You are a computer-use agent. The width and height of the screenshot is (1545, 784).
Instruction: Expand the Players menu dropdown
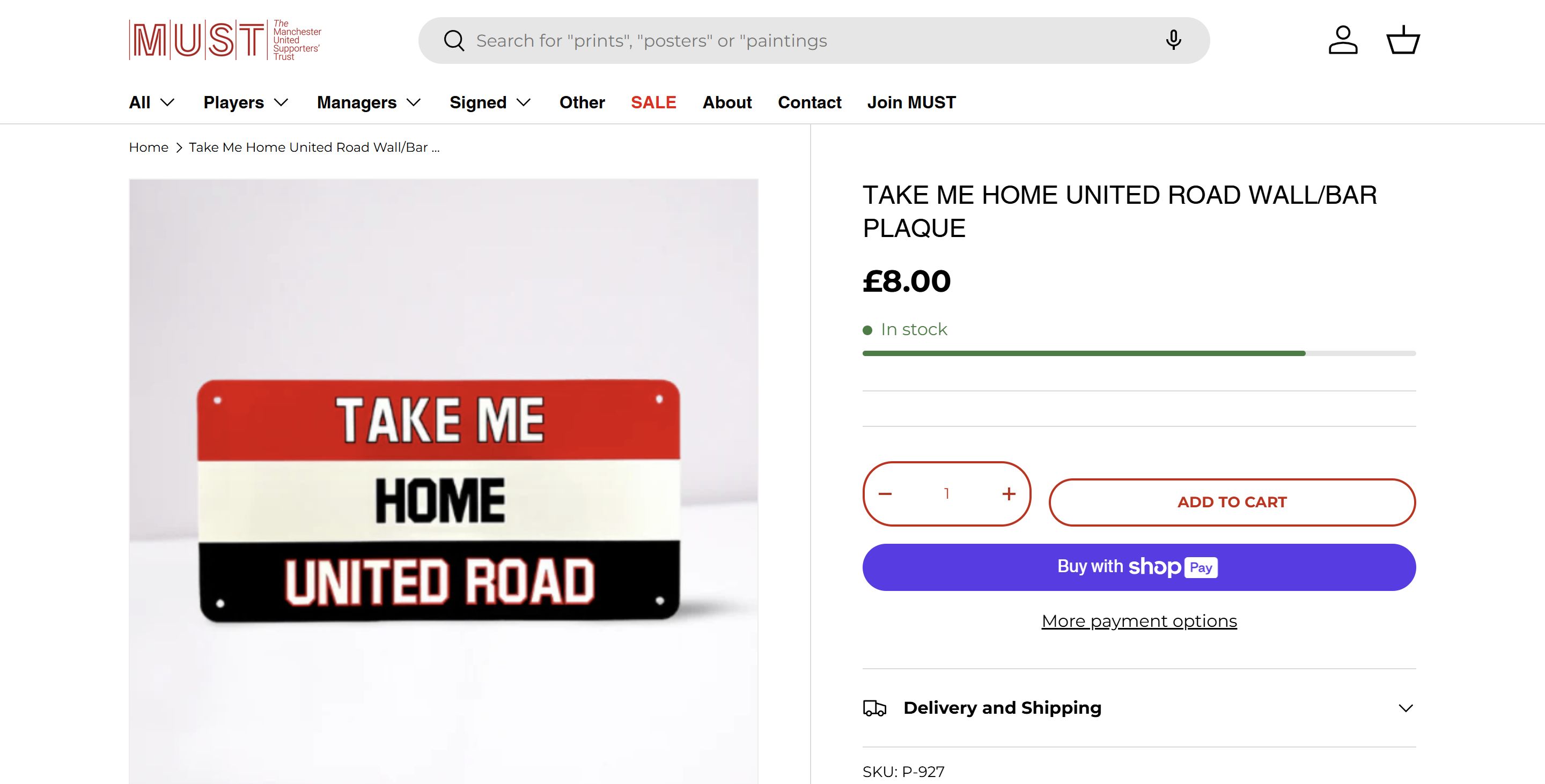click(246, 102)
